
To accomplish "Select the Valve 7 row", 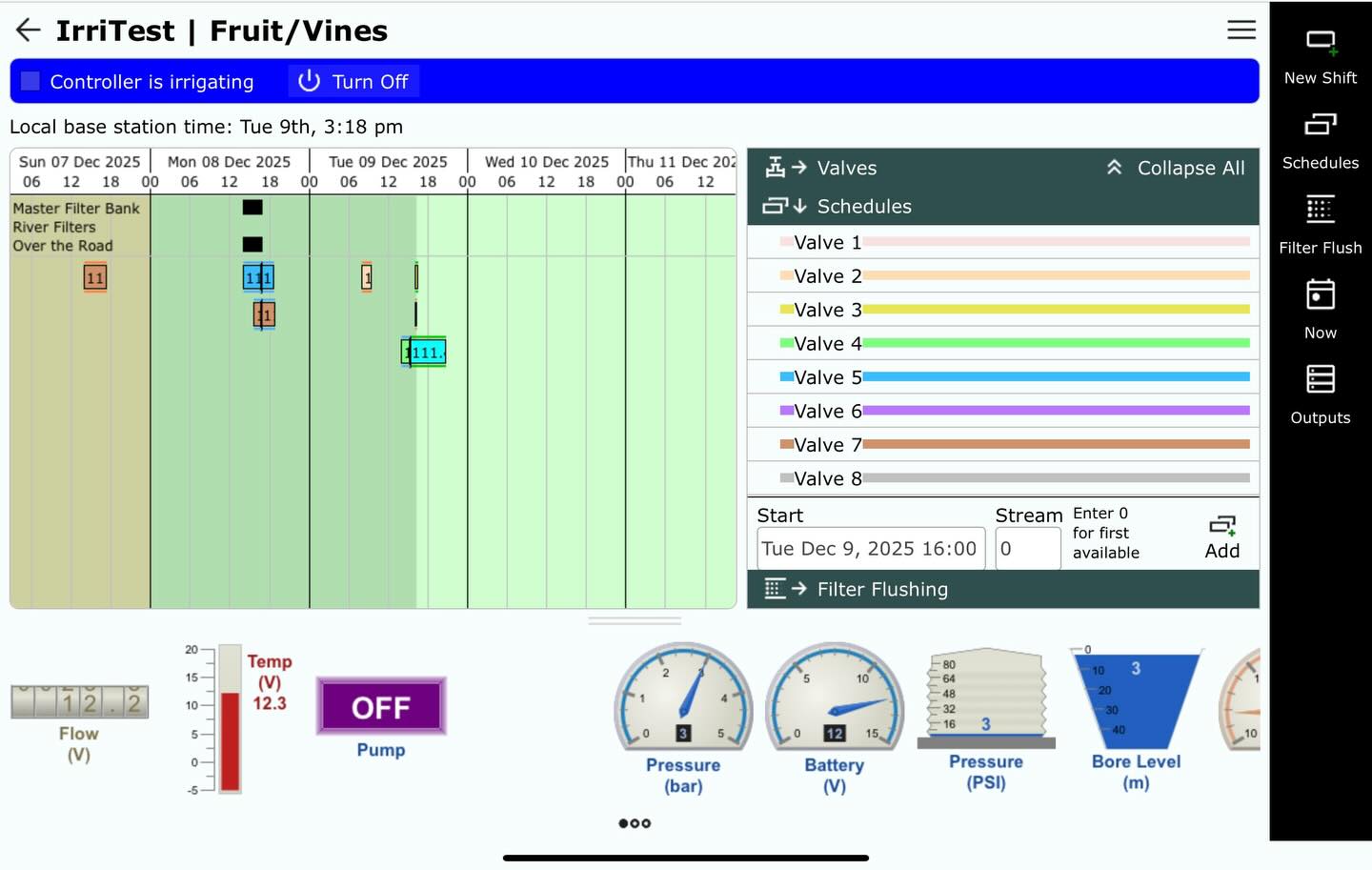I will coord(1002,445).
